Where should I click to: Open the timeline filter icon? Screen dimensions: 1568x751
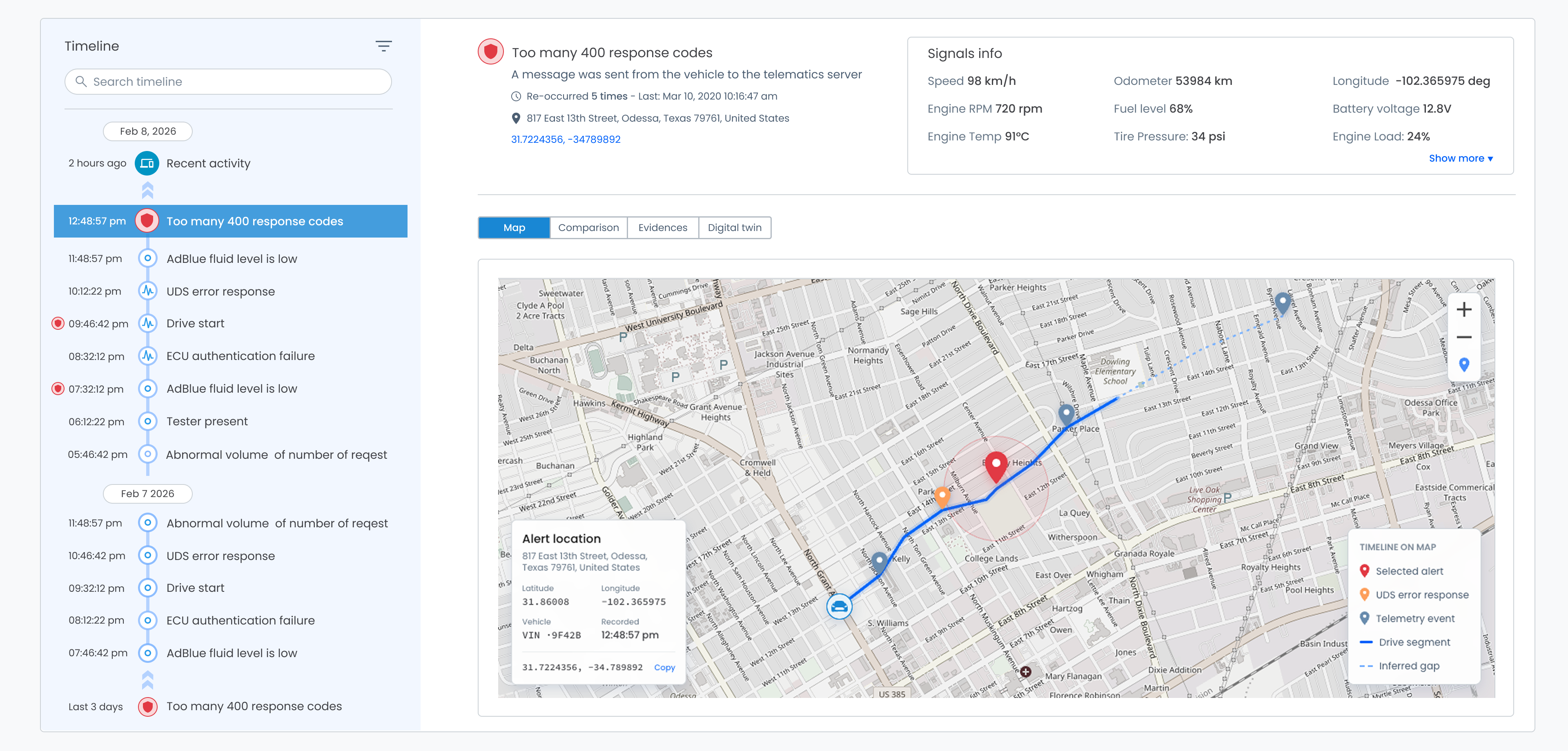pyautogui.click(x=383, y=46)
